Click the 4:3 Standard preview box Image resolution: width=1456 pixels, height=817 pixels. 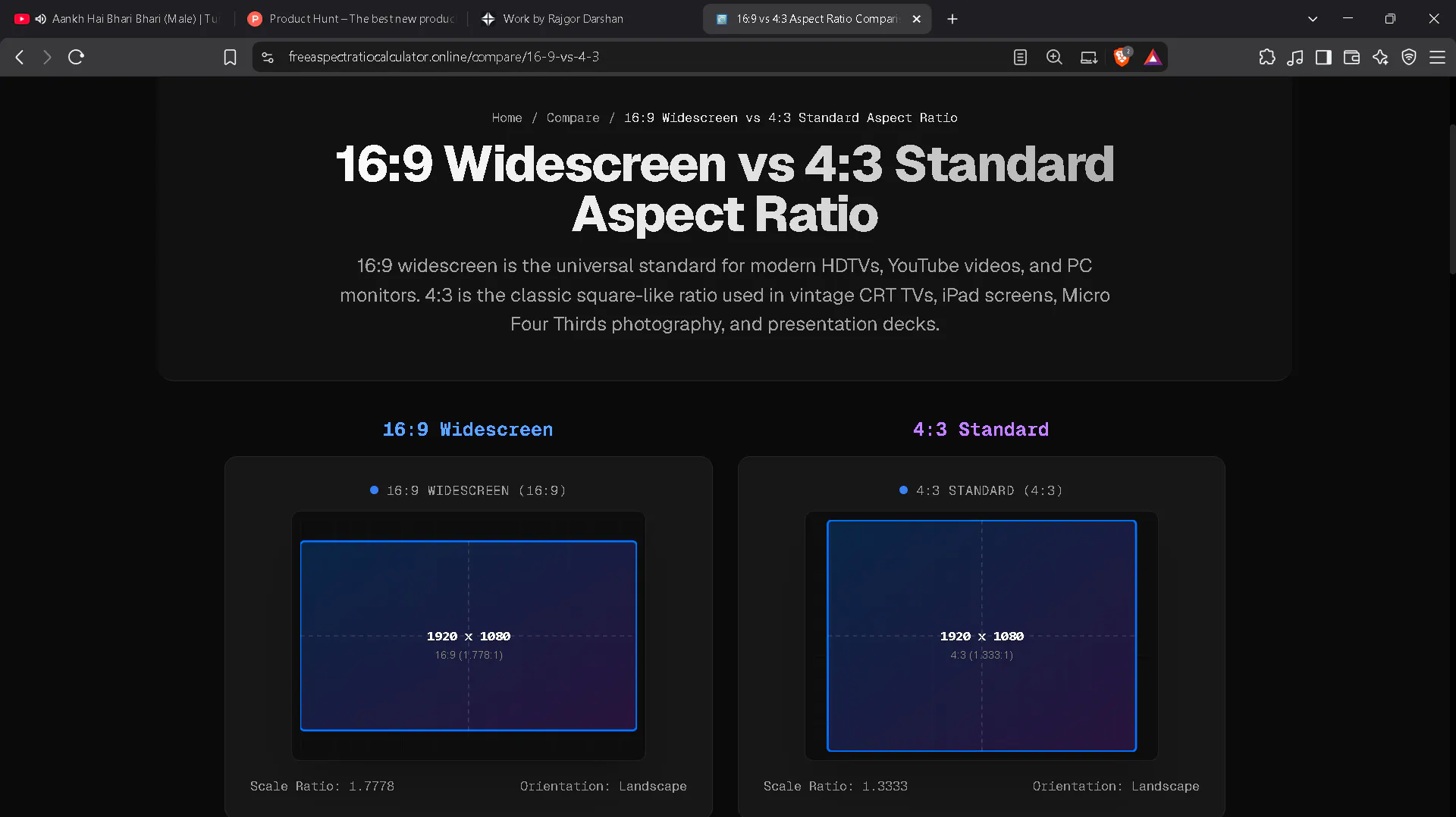coord(981,636)
